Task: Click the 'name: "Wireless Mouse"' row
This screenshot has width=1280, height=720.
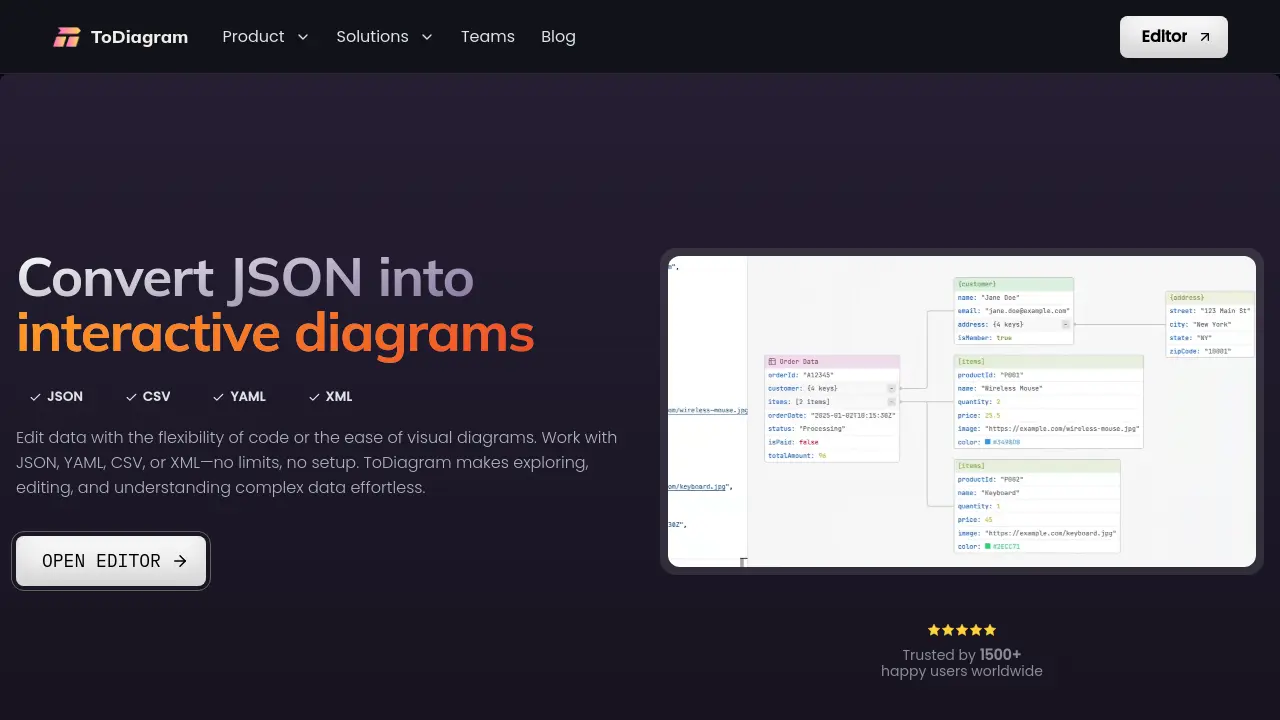Action: pos(1048,388)
